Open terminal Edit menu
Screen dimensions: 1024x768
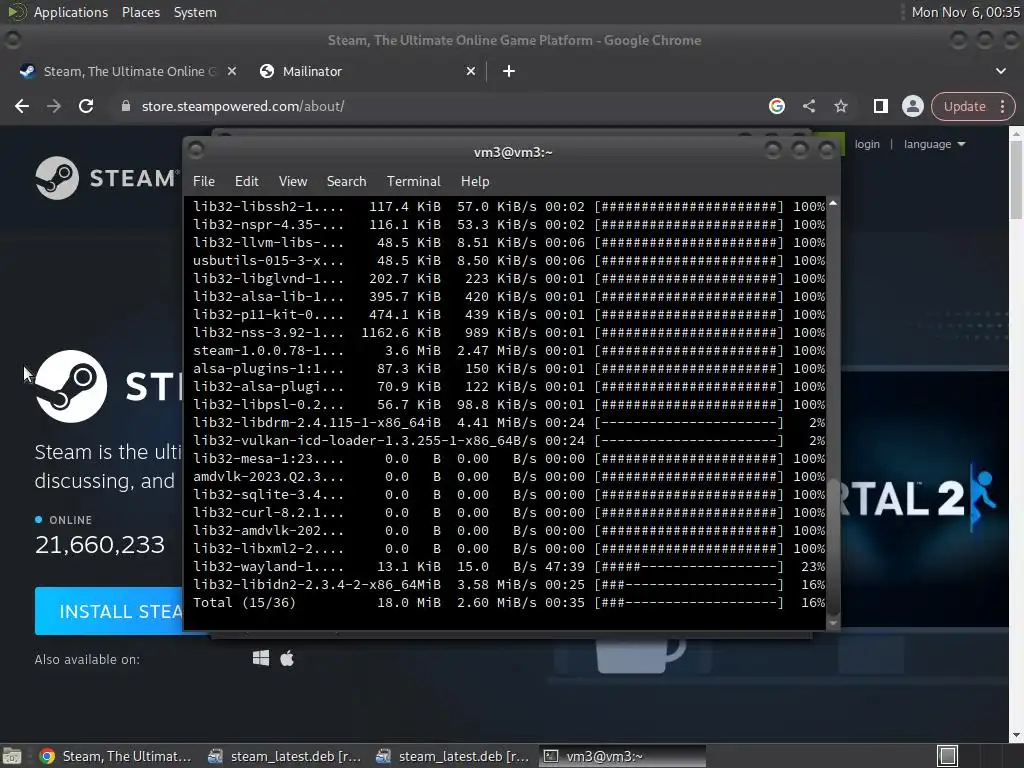246,182
